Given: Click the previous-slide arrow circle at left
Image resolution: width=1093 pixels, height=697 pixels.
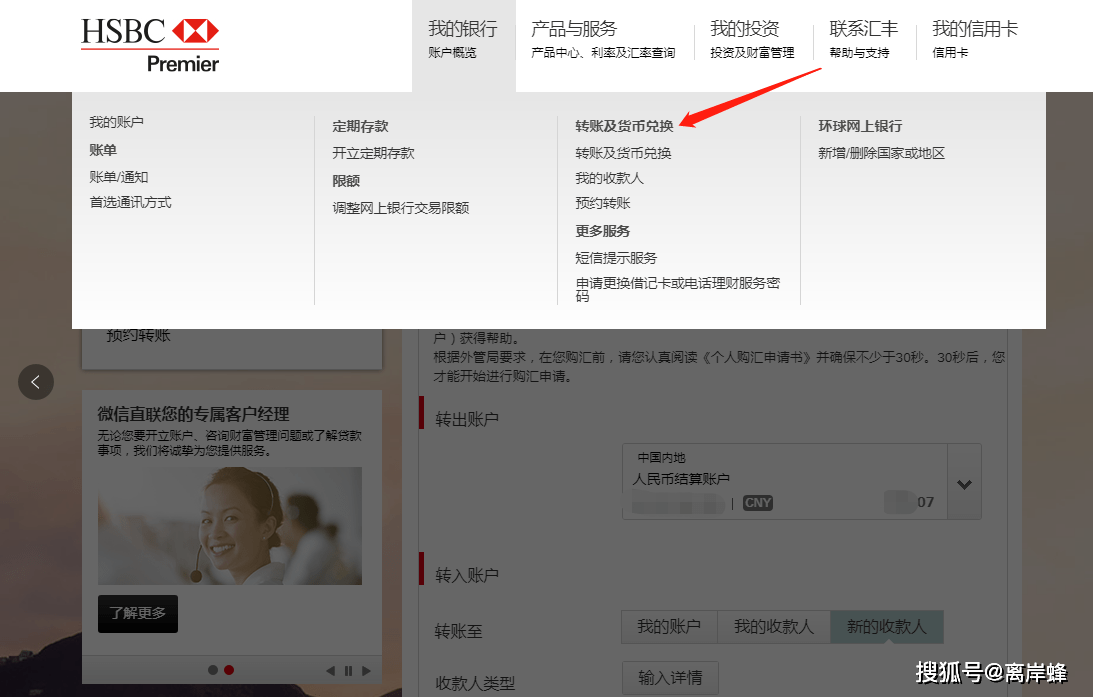Looking at the screenshot, I should (x=36, y=382).
